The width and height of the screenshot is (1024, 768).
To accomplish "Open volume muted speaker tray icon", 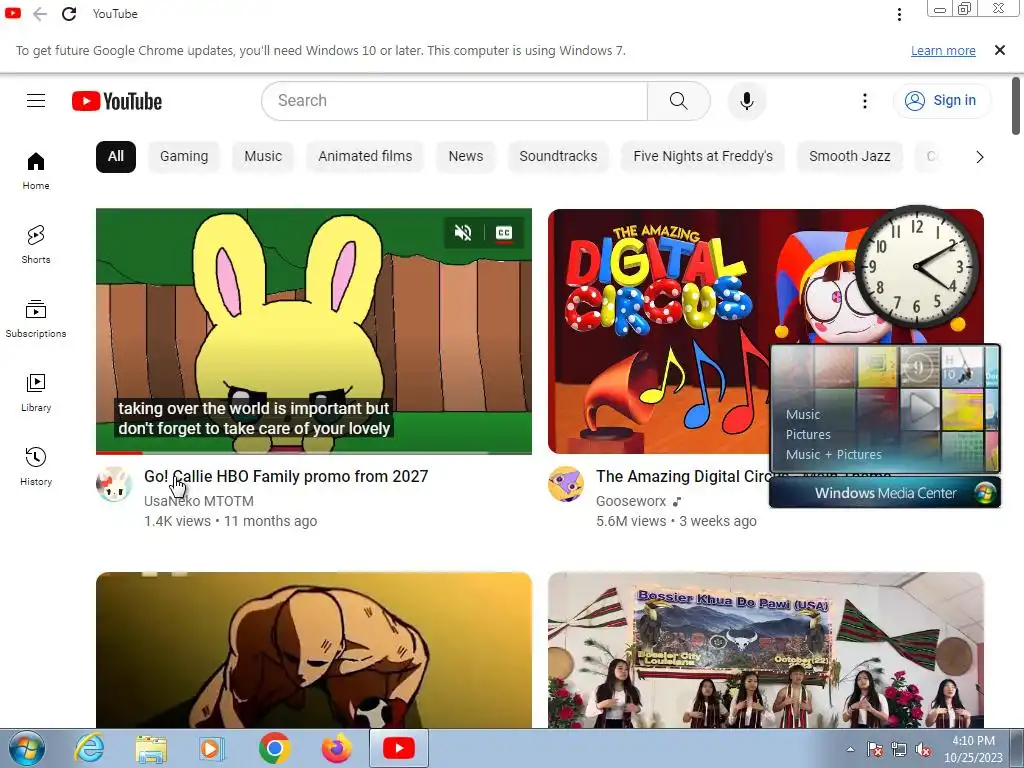I will pyautogui.click(x=923, y=749).
